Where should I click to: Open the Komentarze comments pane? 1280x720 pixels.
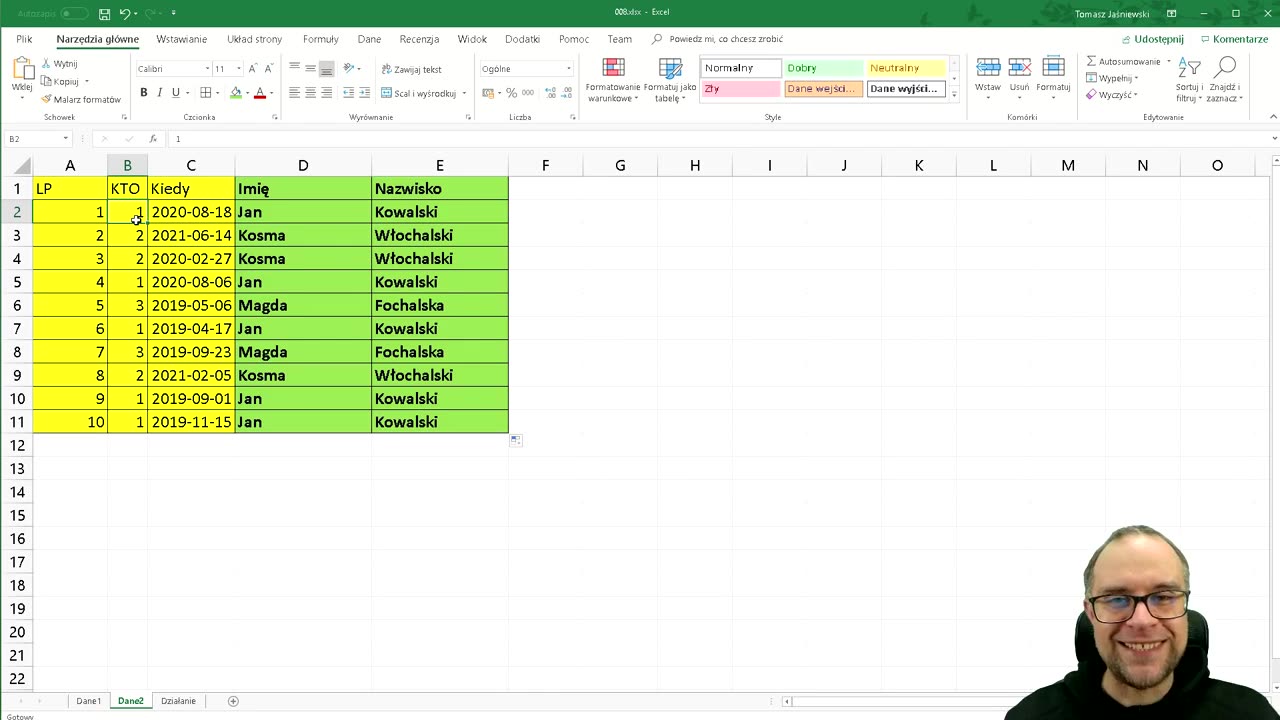(x=1234, y=39)
